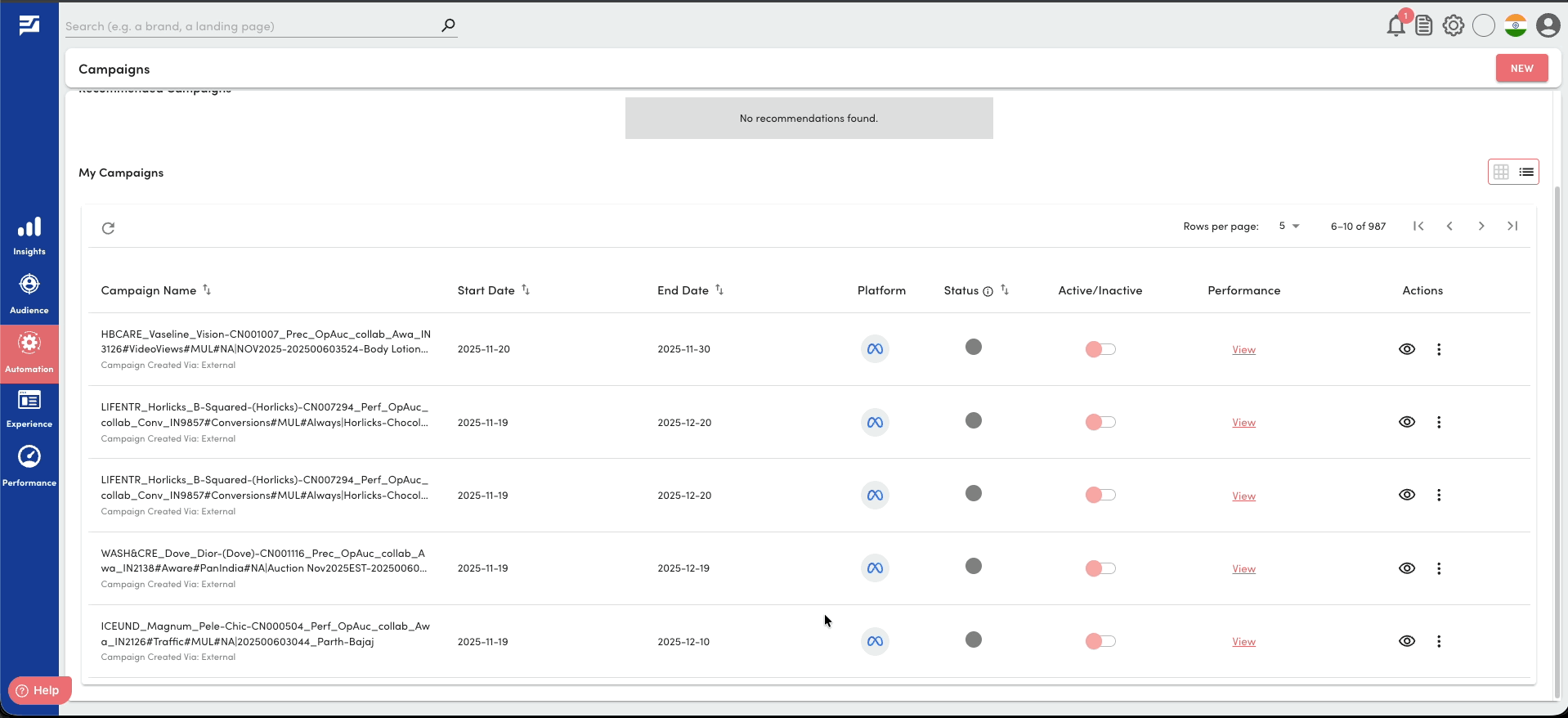1568x718 pixels.
Task: Open notifications bell icon
Action: tap(1396, 25)
